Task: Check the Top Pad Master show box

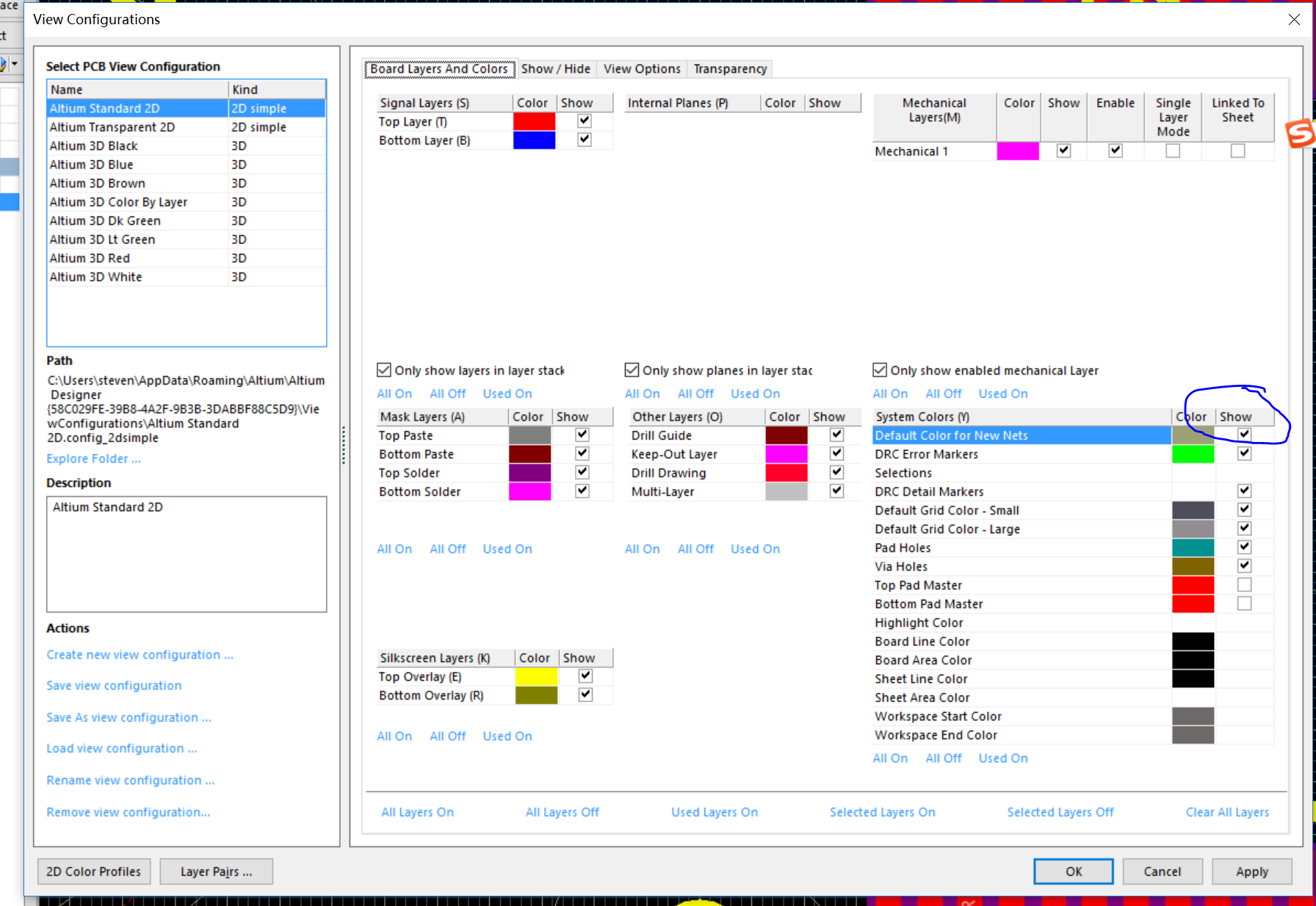Action: [x=1244, y=585]
